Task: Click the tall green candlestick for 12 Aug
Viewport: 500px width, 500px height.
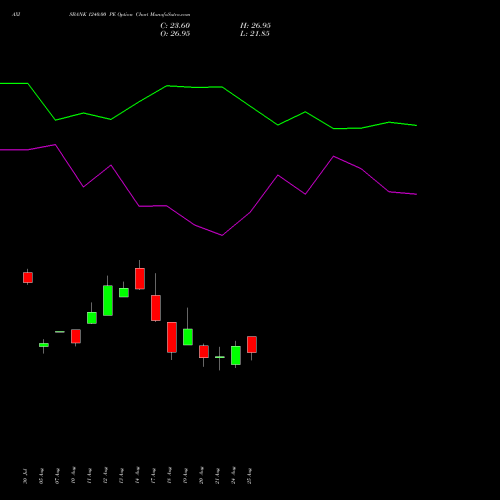Action: (108, 300)
